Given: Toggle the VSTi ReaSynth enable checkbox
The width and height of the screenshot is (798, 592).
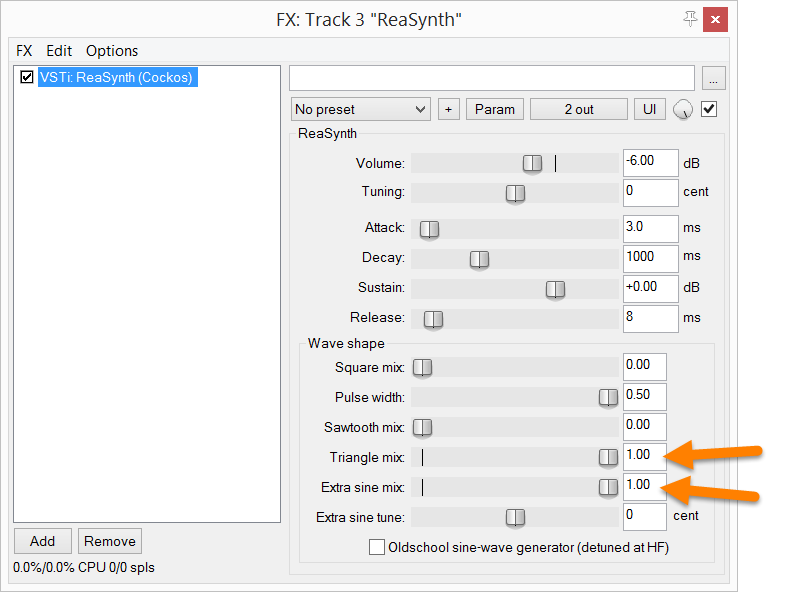Looking at the screenshot, I should tap(26, 77).
